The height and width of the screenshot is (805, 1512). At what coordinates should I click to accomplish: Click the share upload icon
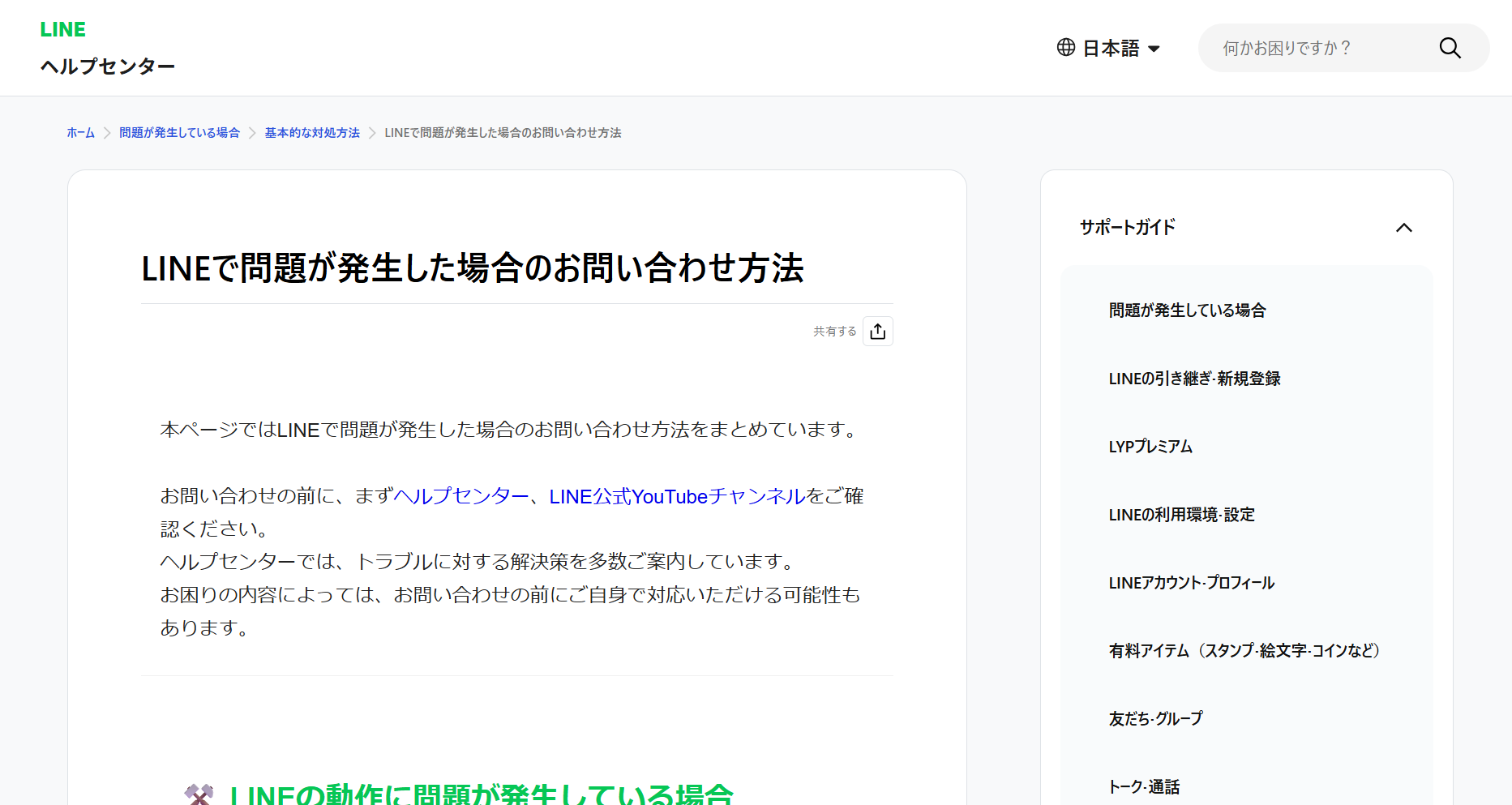[877, 332]
